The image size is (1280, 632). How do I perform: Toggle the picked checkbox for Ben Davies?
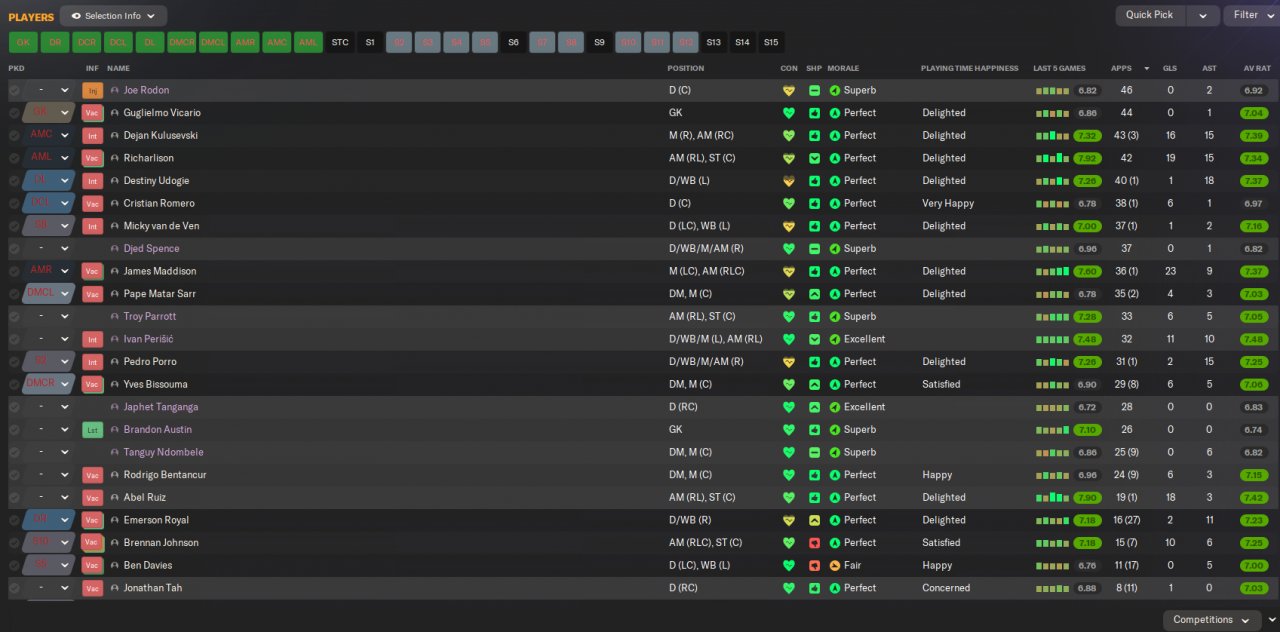click(14, 565)
